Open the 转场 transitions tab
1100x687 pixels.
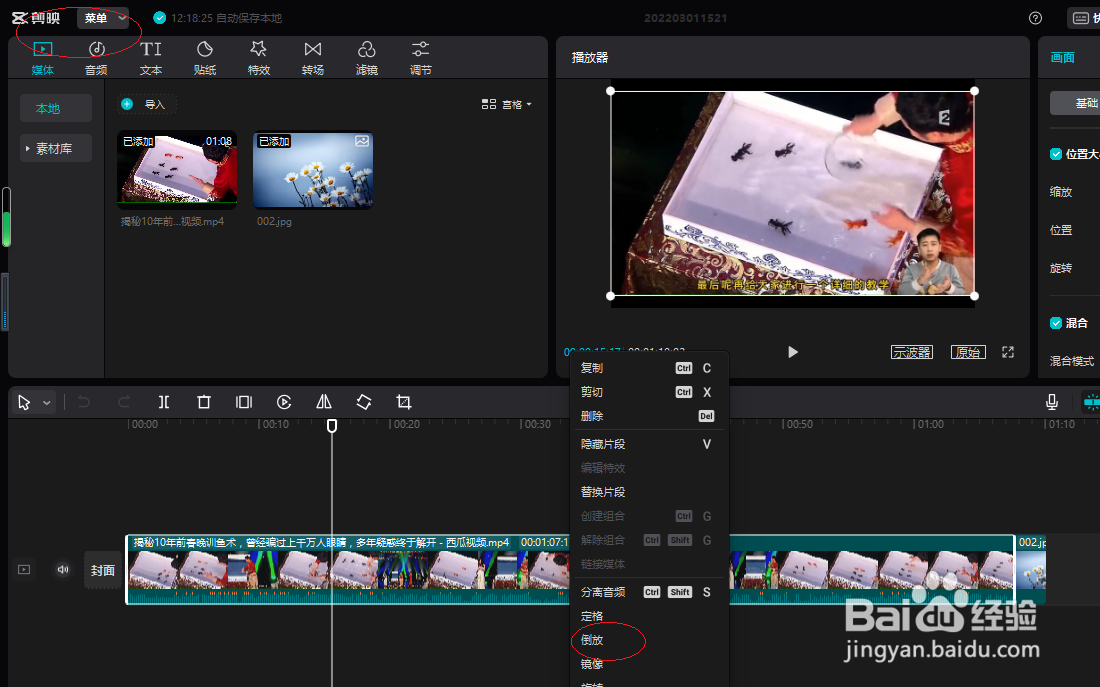click(313, 58)
